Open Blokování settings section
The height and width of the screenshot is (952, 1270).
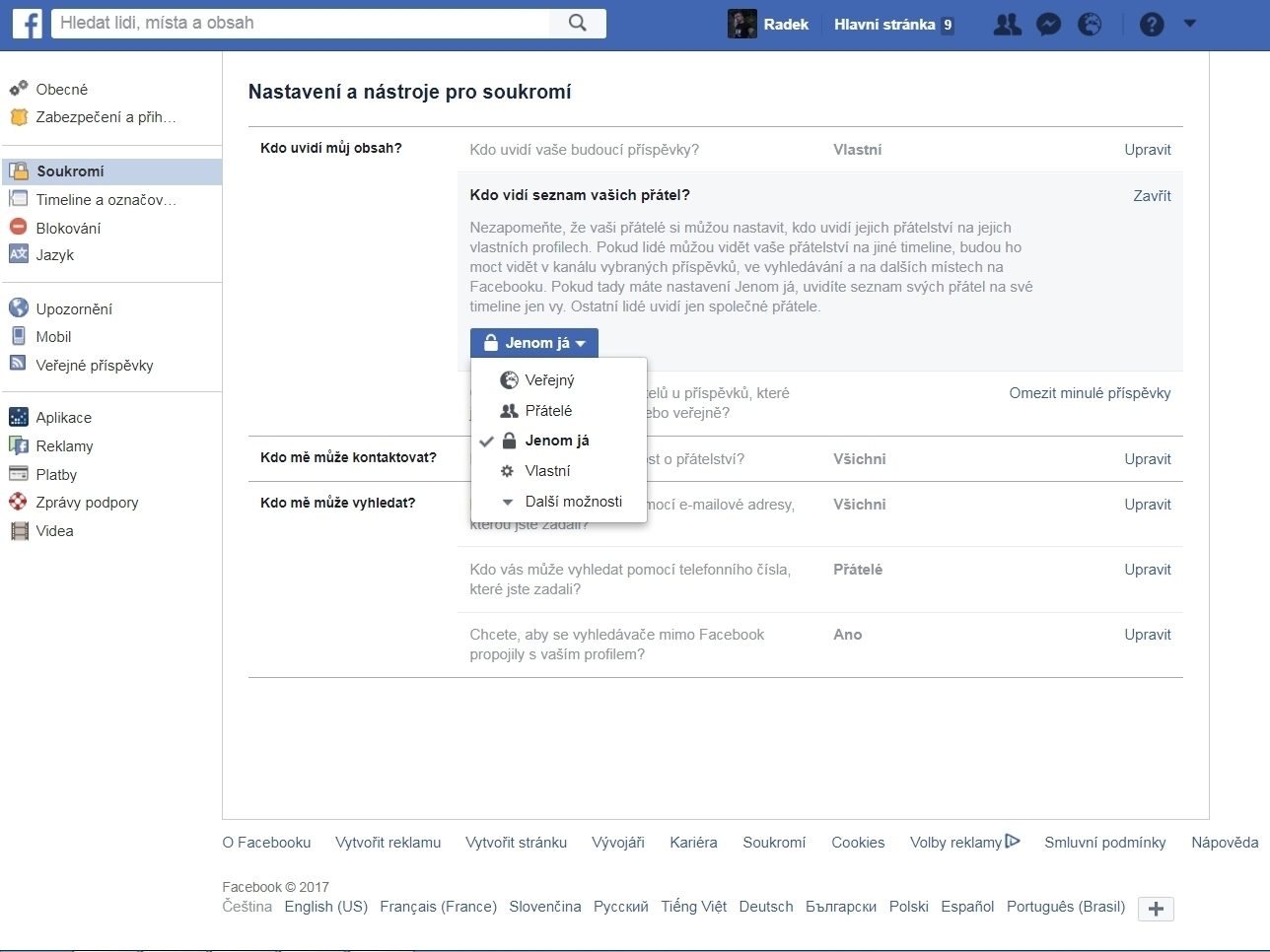point(68,228)
